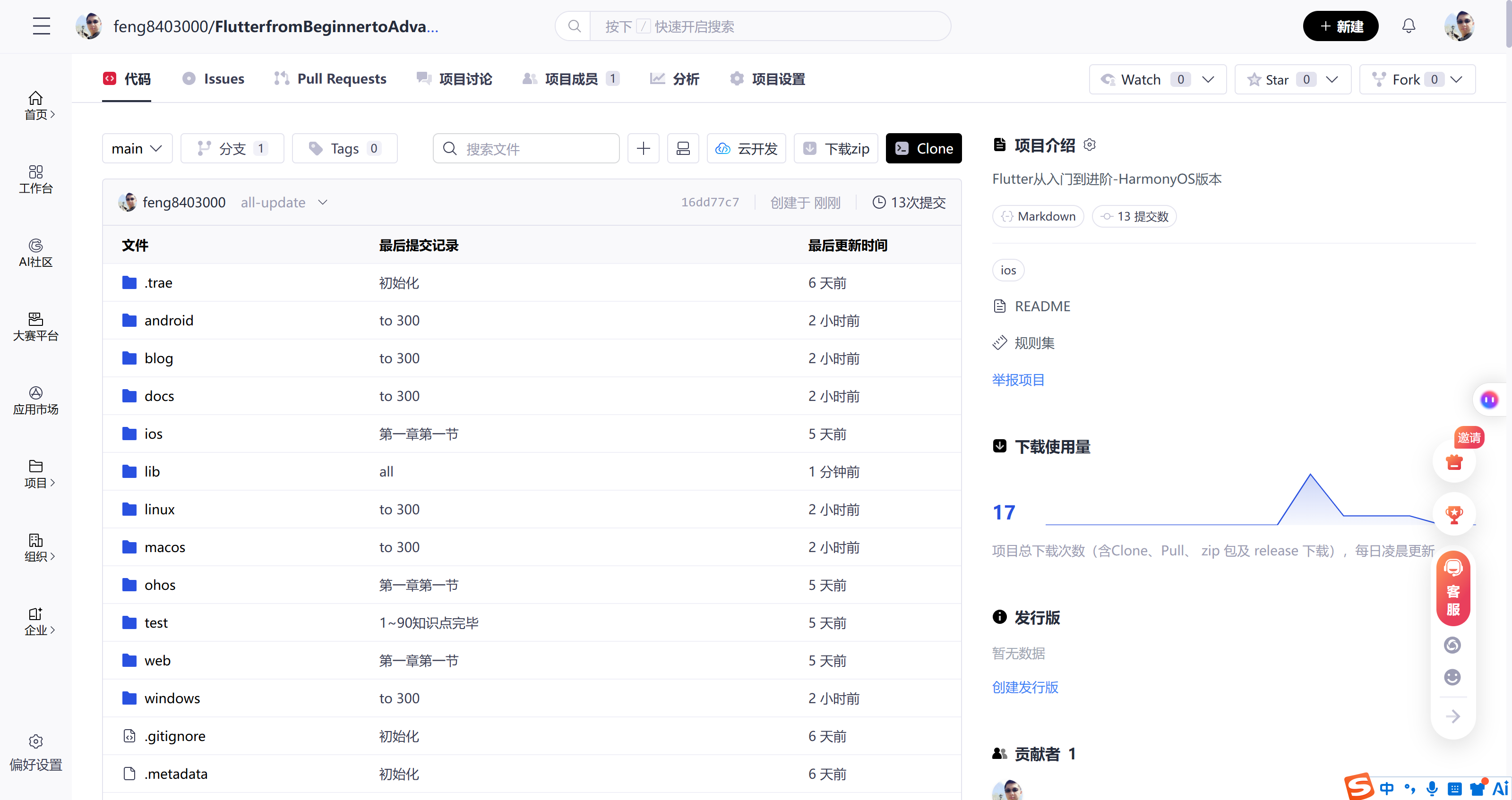
Task: Click the 下载zip button
Action: click(x=835, y=148)
